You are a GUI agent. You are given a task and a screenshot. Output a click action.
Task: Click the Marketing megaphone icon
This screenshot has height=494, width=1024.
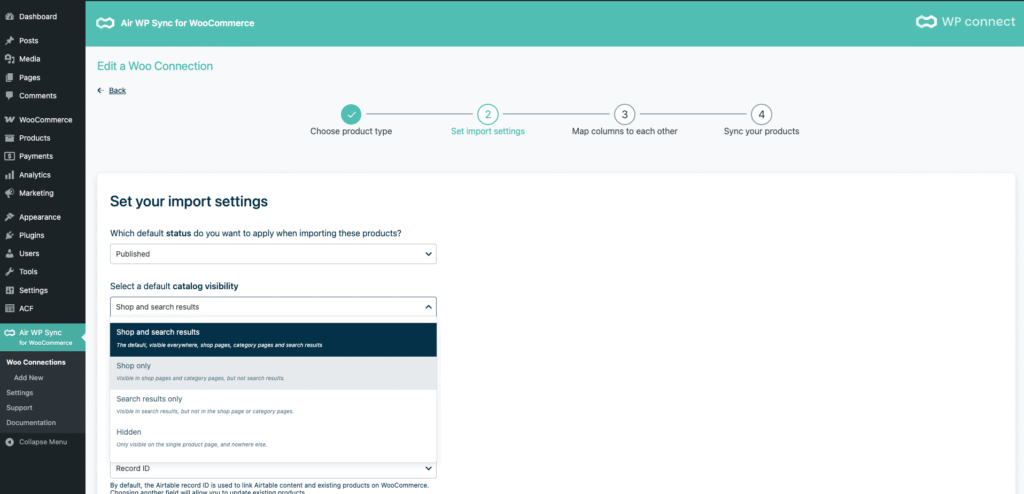(9, 193)
